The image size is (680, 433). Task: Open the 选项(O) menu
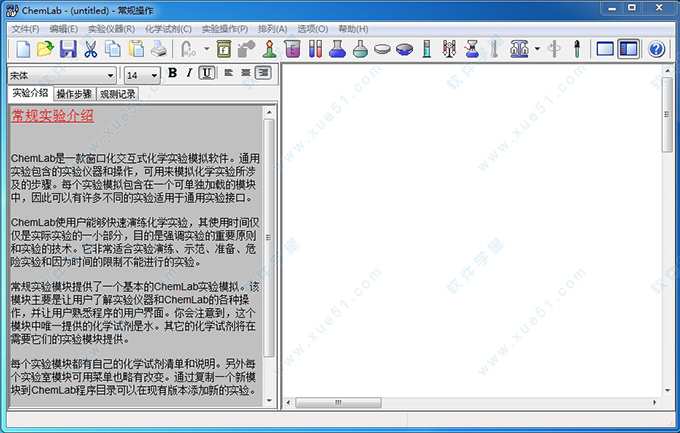(312, 29)
